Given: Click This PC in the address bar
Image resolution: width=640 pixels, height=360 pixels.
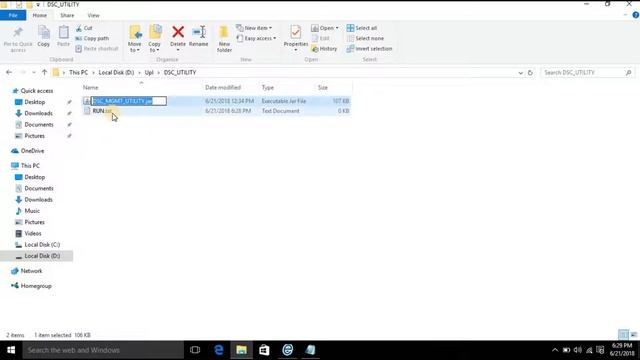Looking at the screenshot, I should 78,72.
